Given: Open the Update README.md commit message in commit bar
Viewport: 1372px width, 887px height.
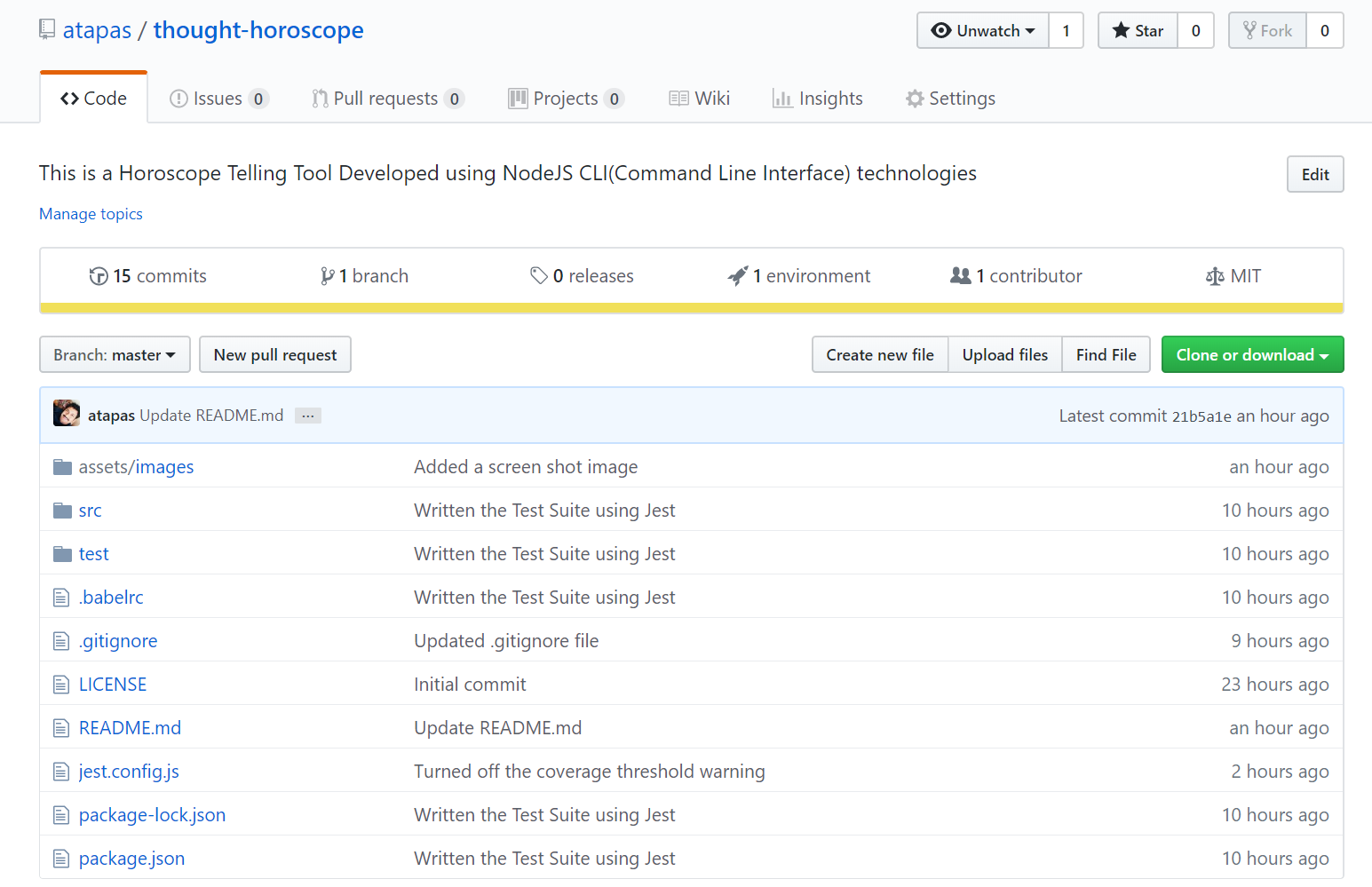Looking at the screenshot, I should point(211,416).
